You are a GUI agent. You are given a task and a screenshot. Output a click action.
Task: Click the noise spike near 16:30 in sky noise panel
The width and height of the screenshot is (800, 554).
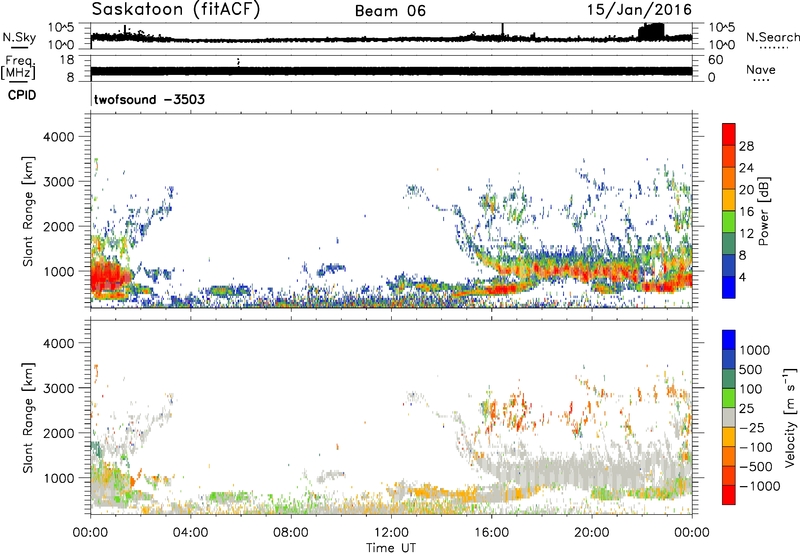click(x=503, y=30)
